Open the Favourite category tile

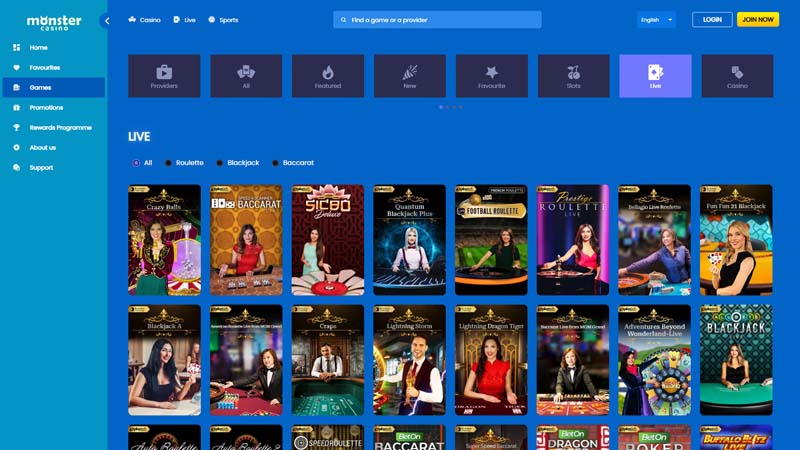pos(492,76)
